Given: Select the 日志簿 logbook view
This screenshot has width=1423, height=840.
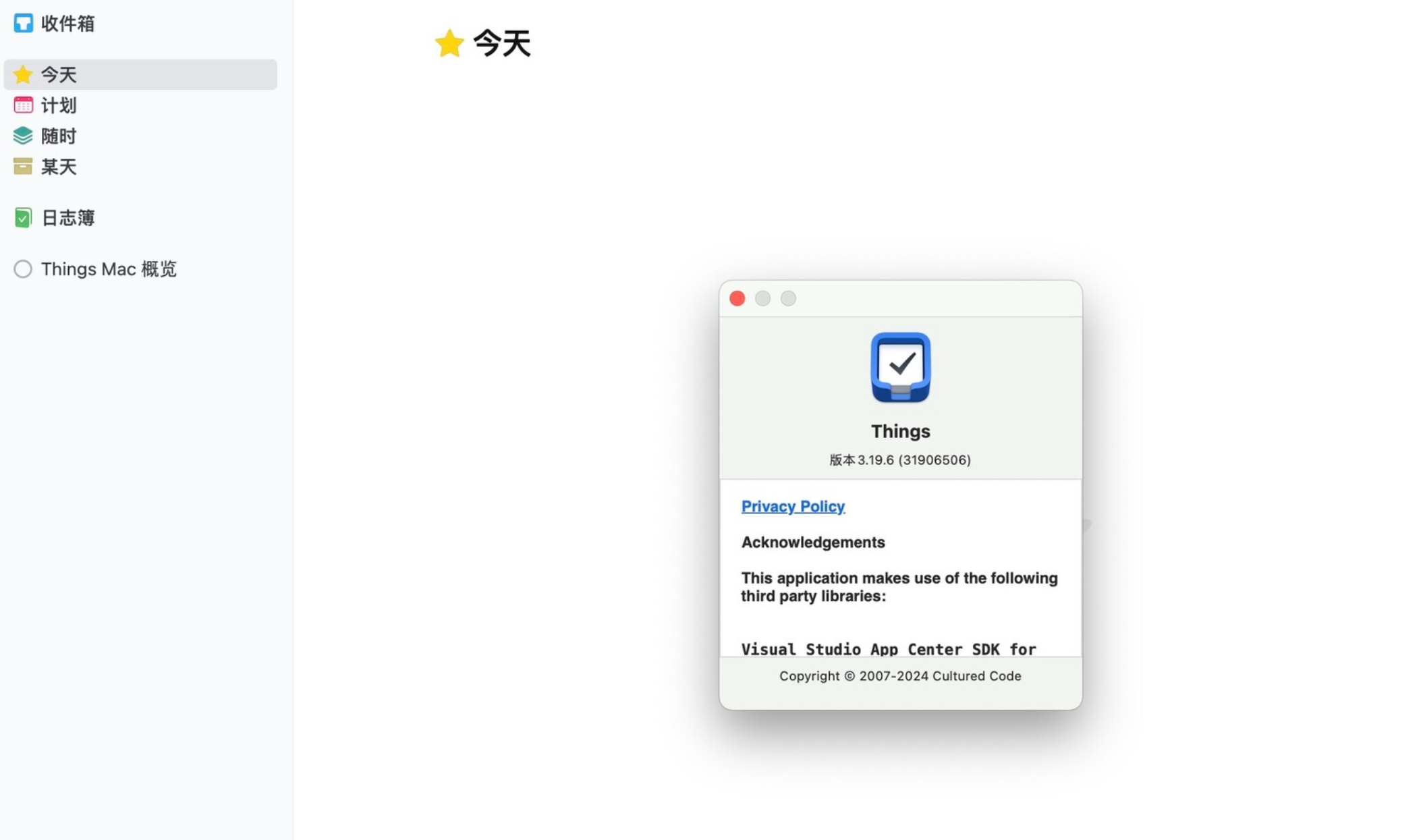Looking at the screenshot, I should point(68,217).
